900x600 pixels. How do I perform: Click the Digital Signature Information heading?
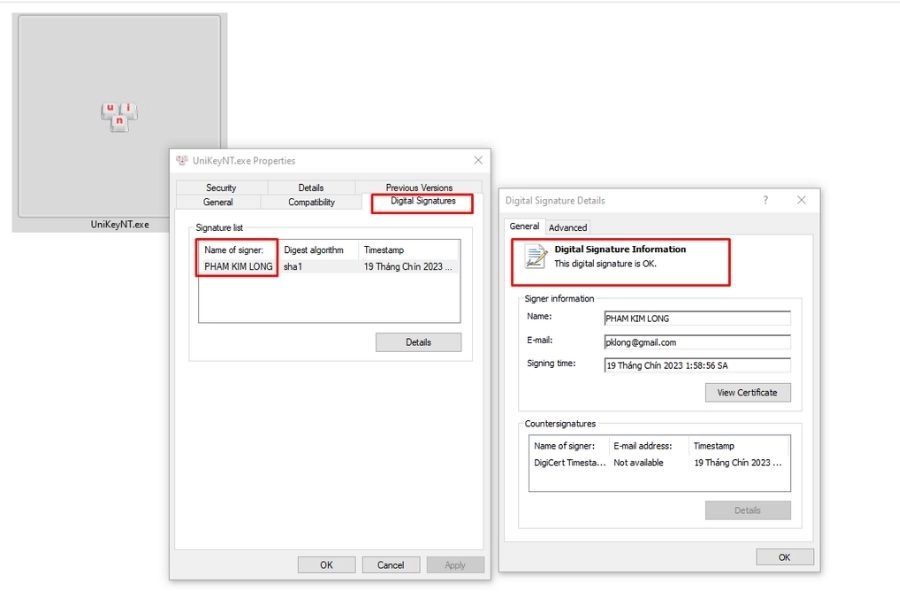[x=620, y=249]
